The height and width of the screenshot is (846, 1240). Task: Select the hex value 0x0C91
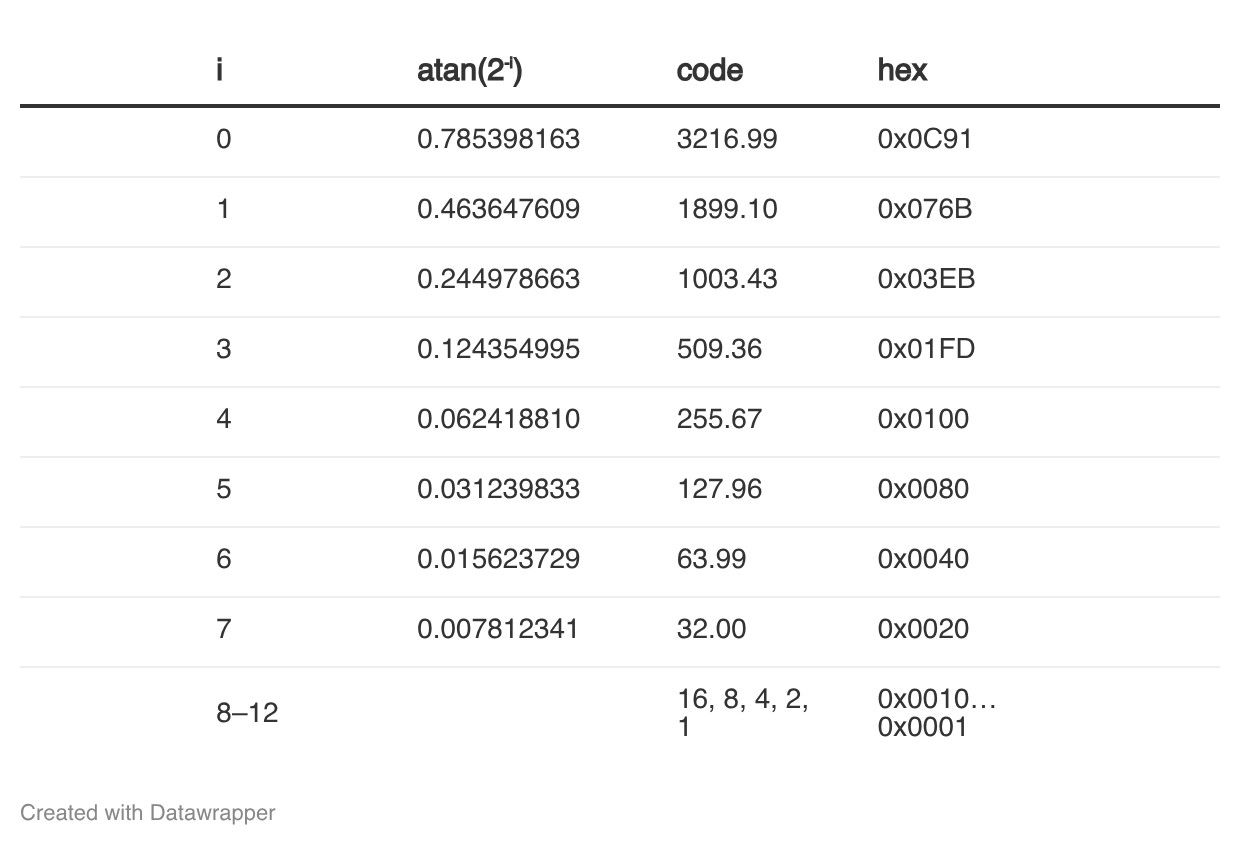[925, 139]
